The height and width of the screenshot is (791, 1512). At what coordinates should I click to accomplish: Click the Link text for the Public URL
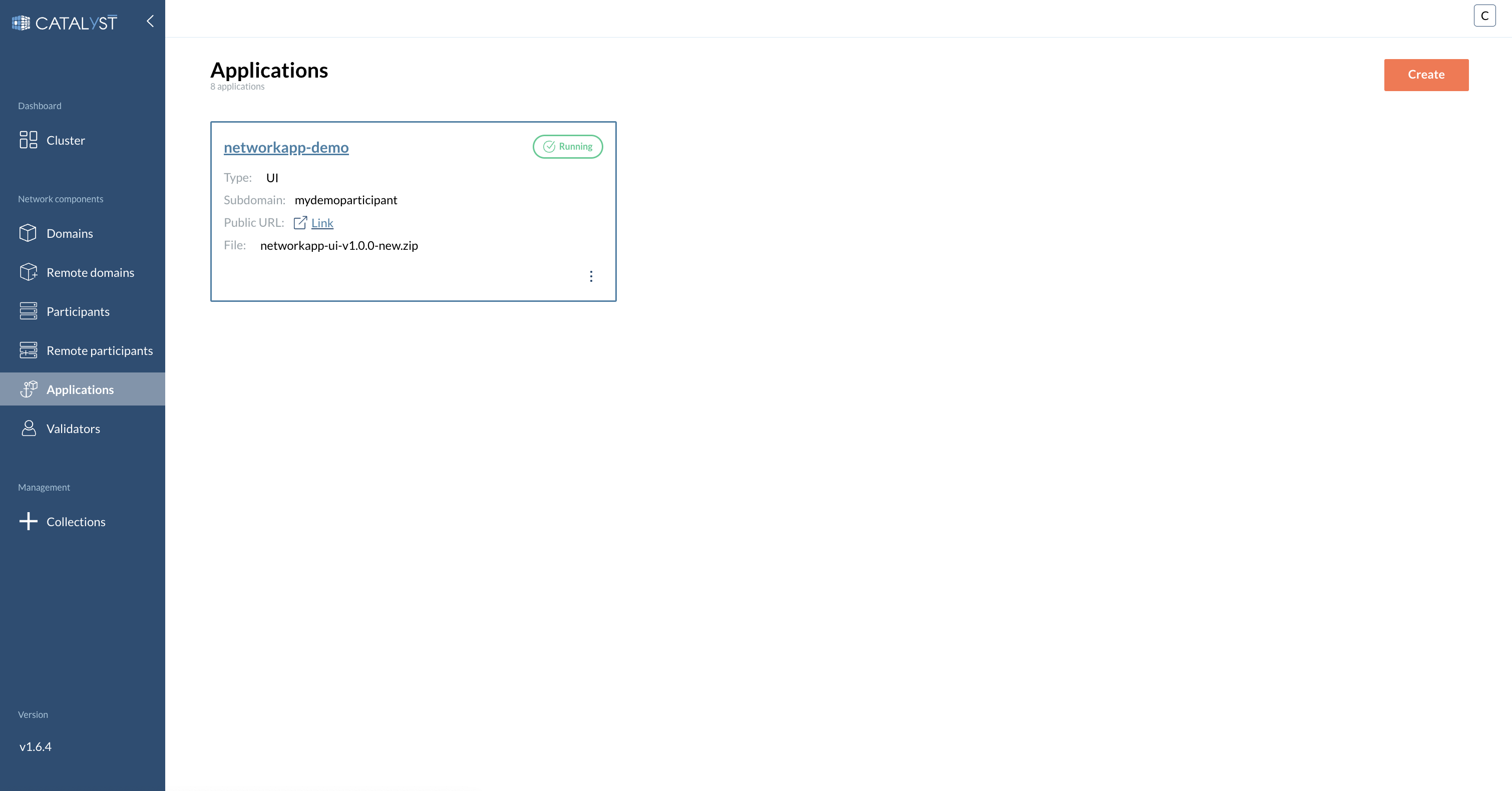[322, 223]
